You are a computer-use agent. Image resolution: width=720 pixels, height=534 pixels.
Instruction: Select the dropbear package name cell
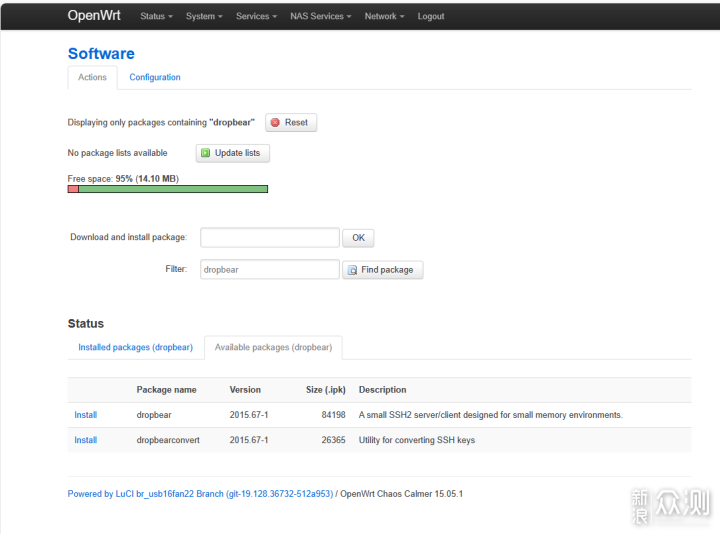[x=154, y=415]
